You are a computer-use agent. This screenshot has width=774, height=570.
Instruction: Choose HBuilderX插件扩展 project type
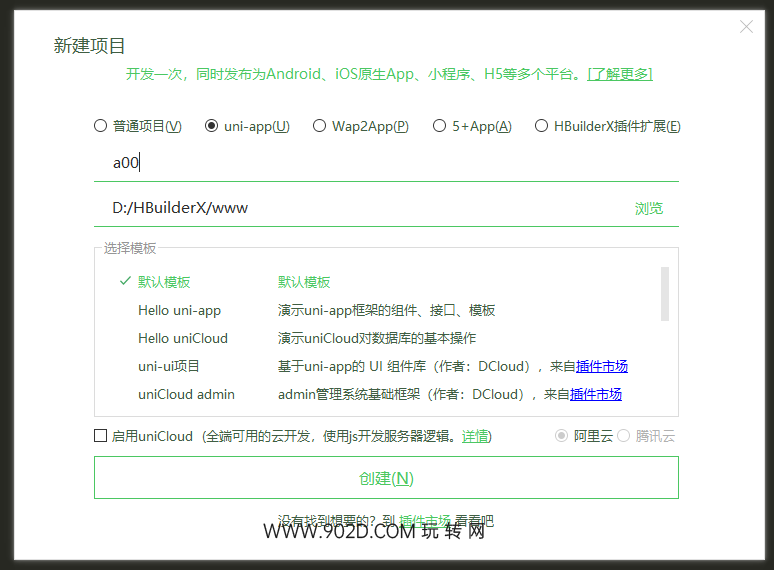point(542,126)
